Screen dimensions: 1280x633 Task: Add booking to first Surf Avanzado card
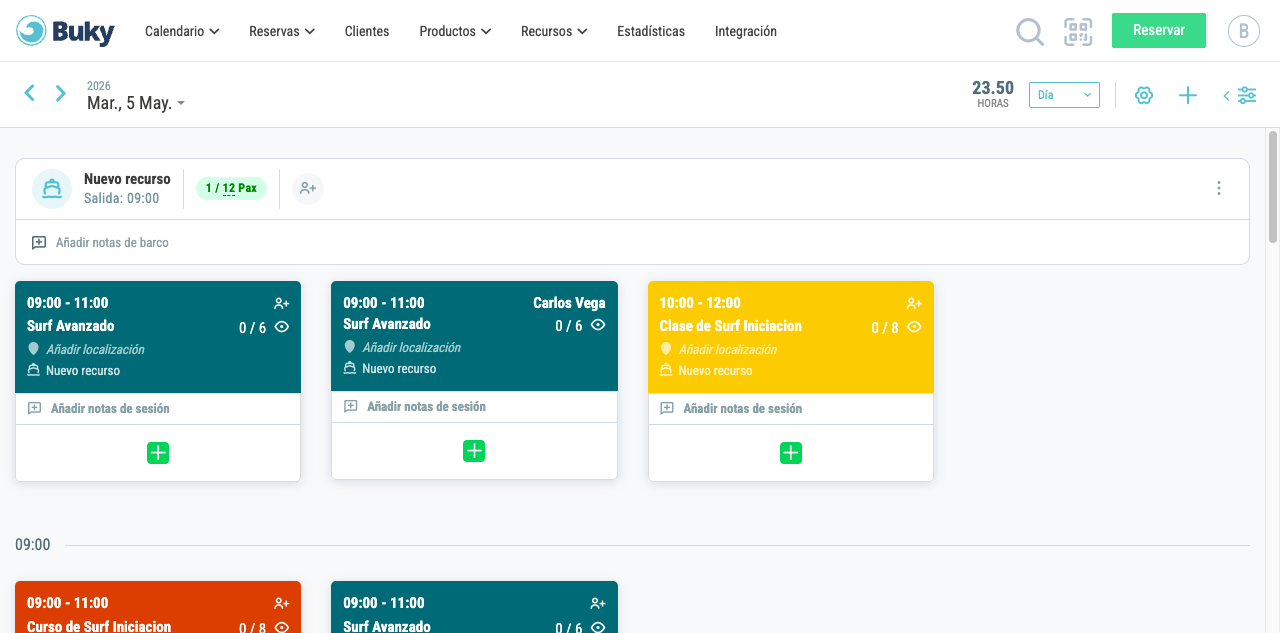pos(158,453)
